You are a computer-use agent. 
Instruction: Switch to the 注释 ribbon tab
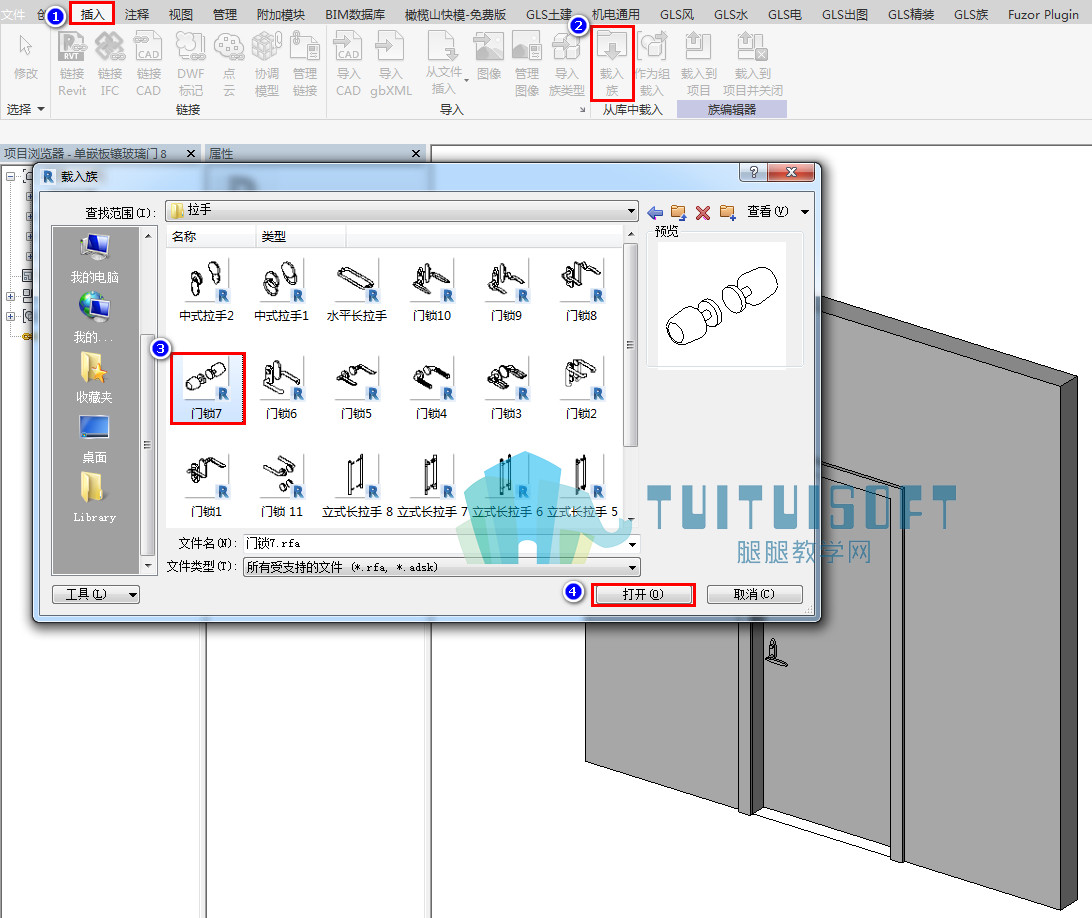136,14
